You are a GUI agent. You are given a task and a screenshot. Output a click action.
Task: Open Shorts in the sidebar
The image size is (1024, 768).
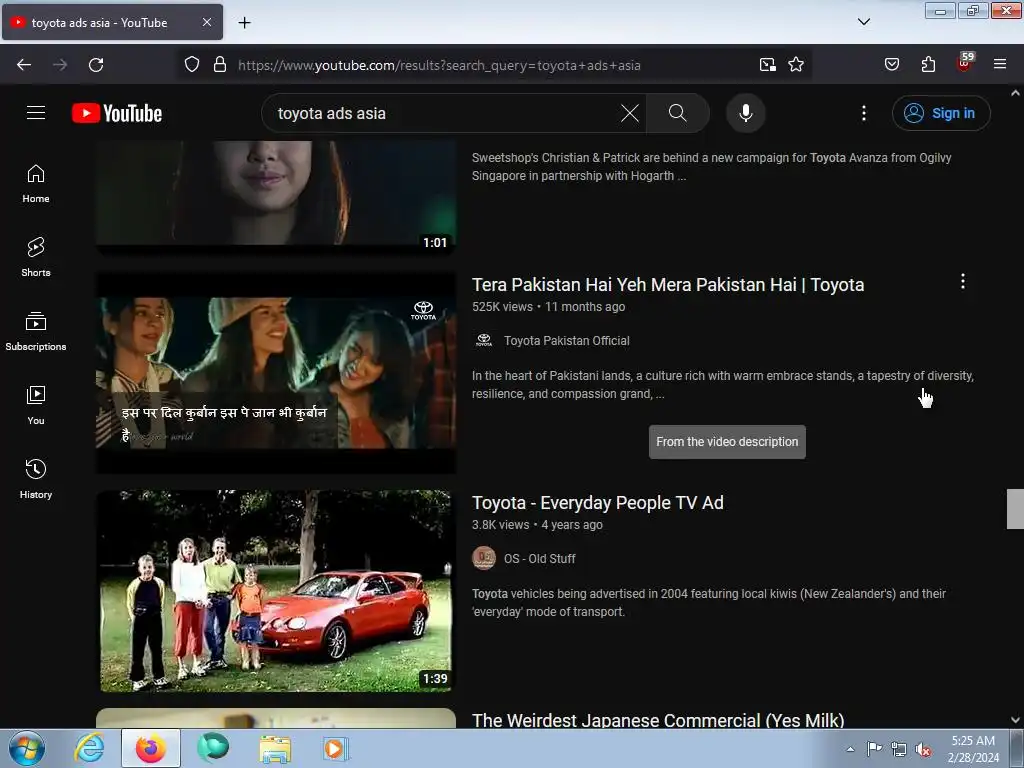pyautogui.click(x=36, y=257)
